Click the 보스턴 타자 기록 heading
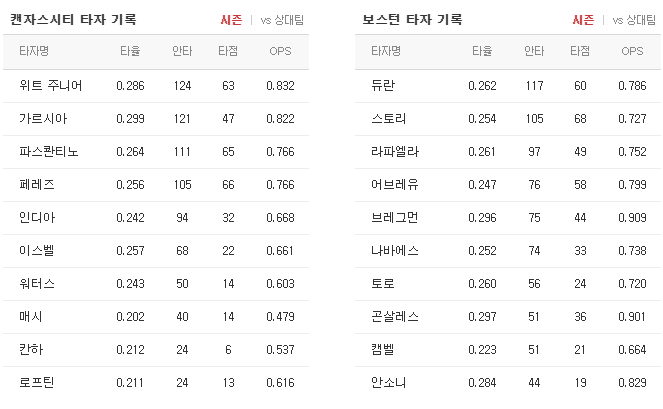This screenshot has width=663, height=409. (412, 19)
